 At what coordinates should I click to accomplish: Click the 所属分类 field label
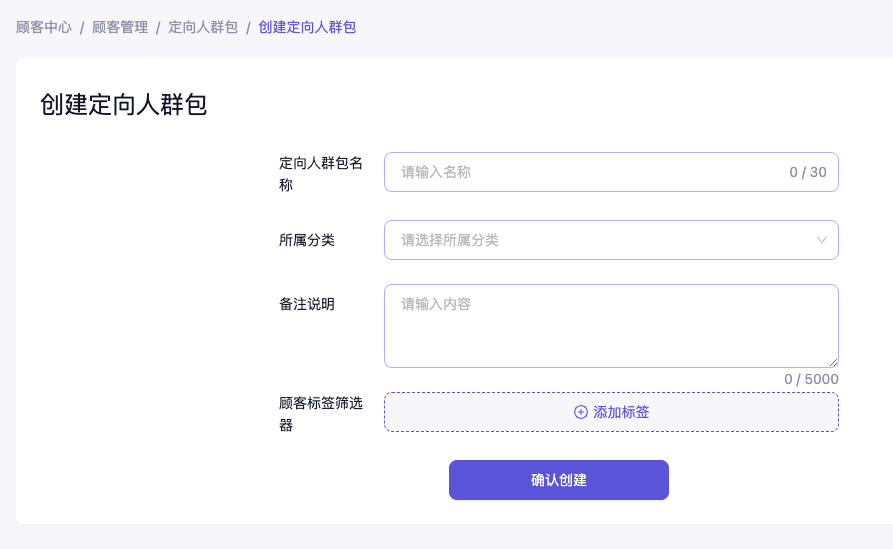point(307,240)
